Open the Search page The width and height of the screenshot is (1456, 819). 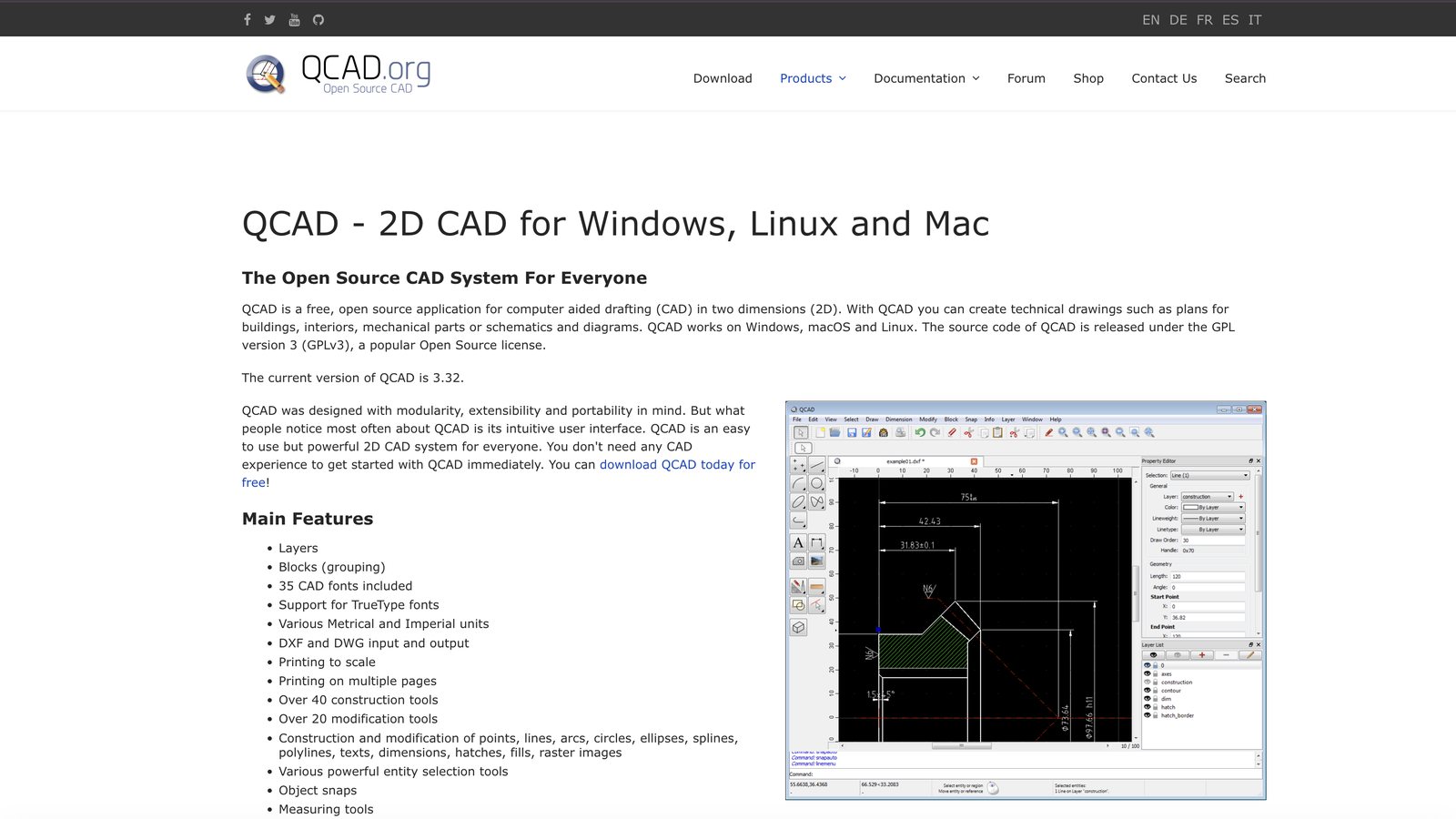coord(1245,78)
